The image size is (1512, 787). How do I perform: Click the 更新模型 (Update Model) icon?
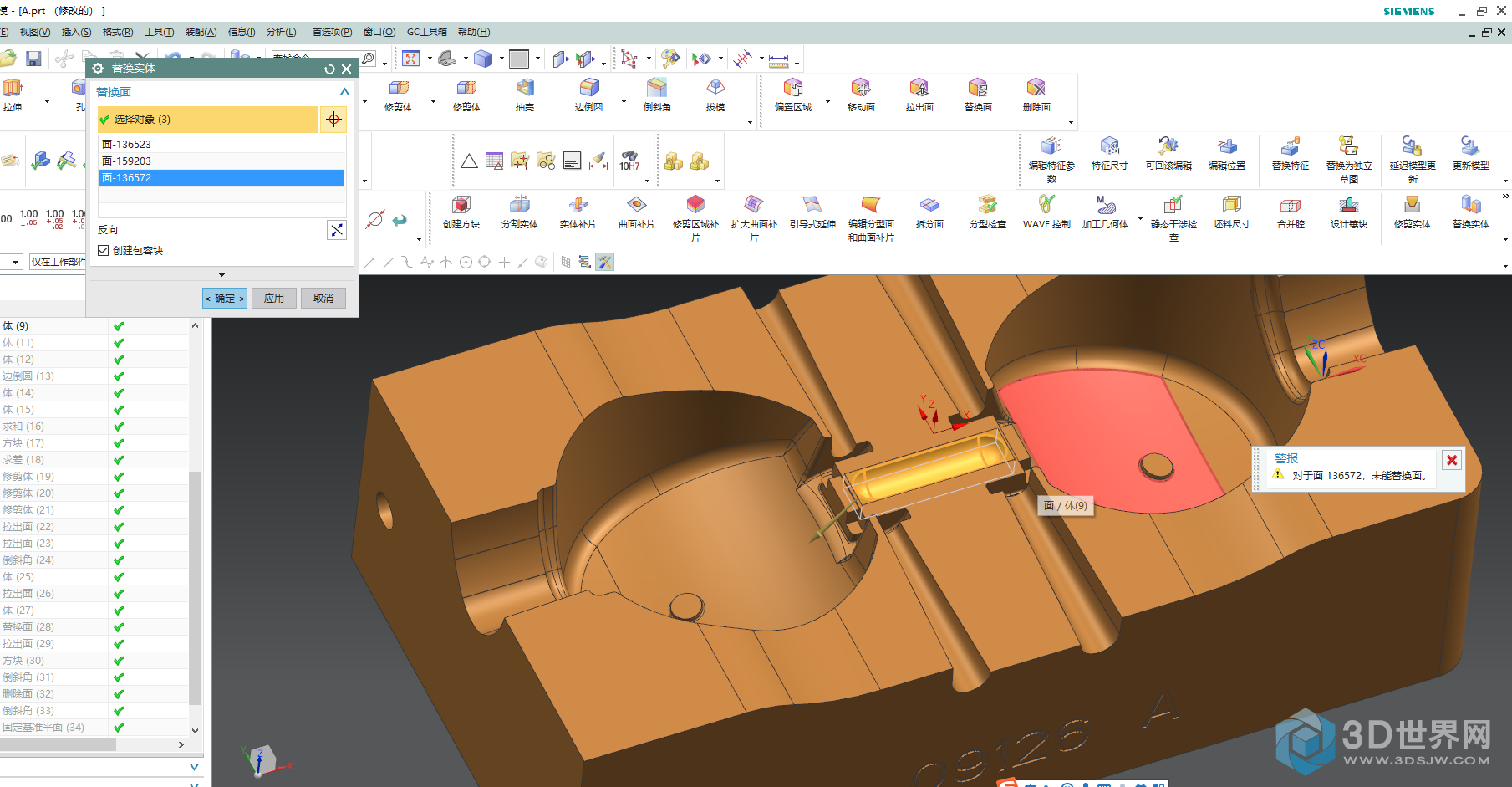tap(1471, 146)
